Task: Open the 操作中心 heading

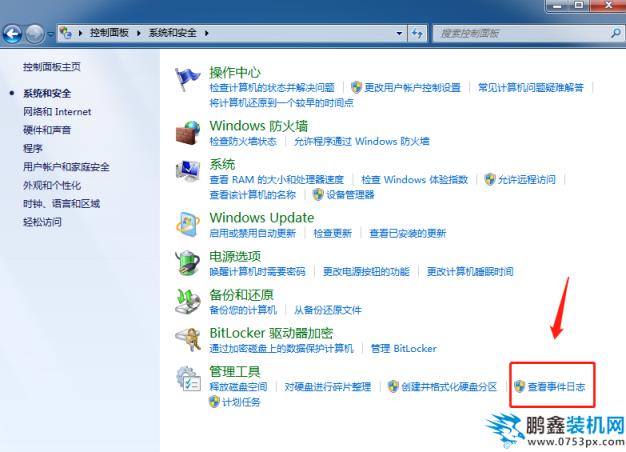Action: (235, 72)
